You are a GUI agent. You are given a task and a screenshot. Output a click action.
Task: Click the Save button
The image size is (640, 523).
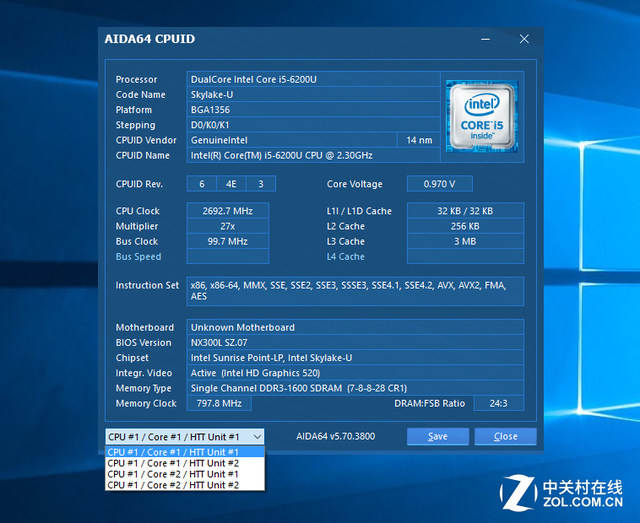tap(438, 436)
